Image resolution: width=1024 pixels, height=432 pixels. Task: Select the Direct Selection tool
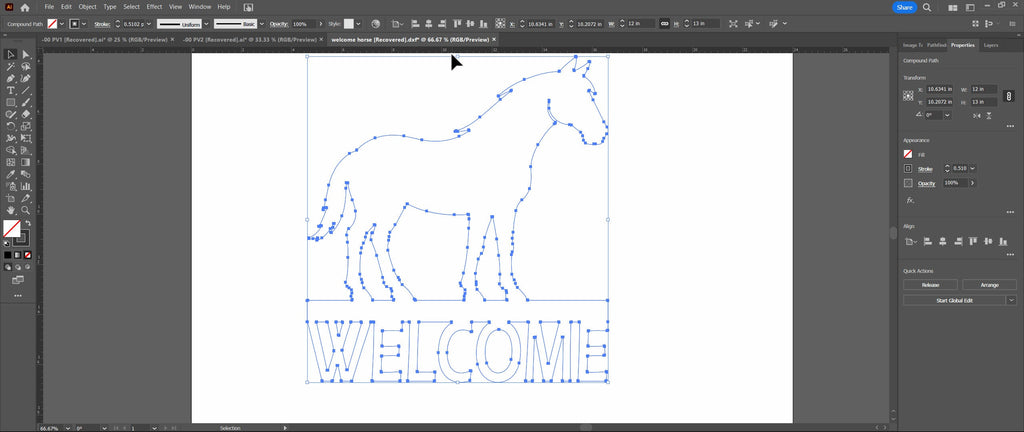pos(26,54)
